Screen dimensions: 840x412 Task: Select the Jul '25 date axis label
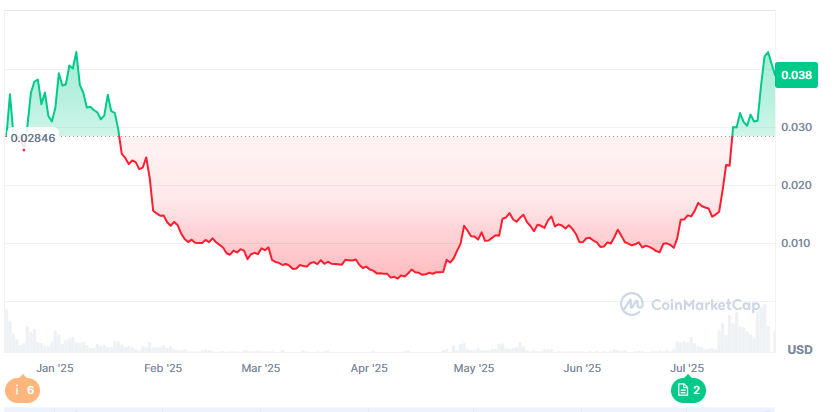pos(687,369)
